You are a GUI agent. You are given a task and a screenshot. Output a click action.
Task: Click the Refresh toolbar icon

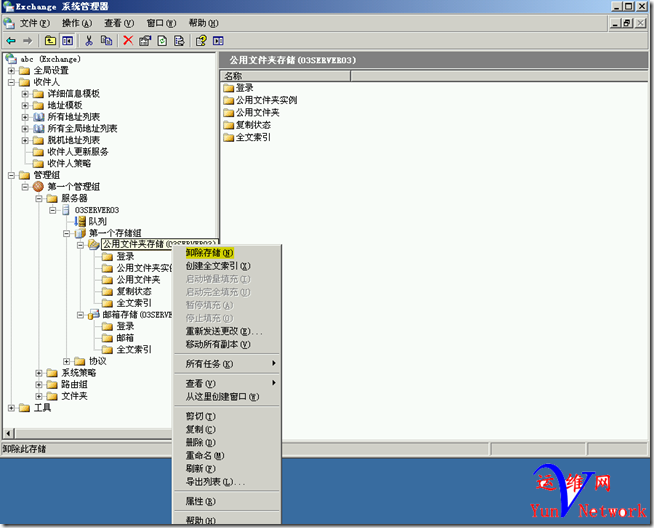coord(162,40)
